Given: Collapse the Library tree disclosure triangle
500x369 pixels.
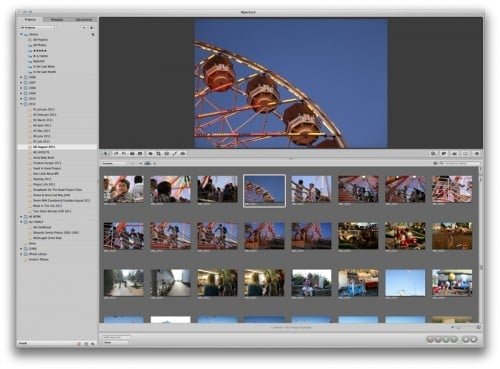Looking at the screenshot, I should 21,34.
